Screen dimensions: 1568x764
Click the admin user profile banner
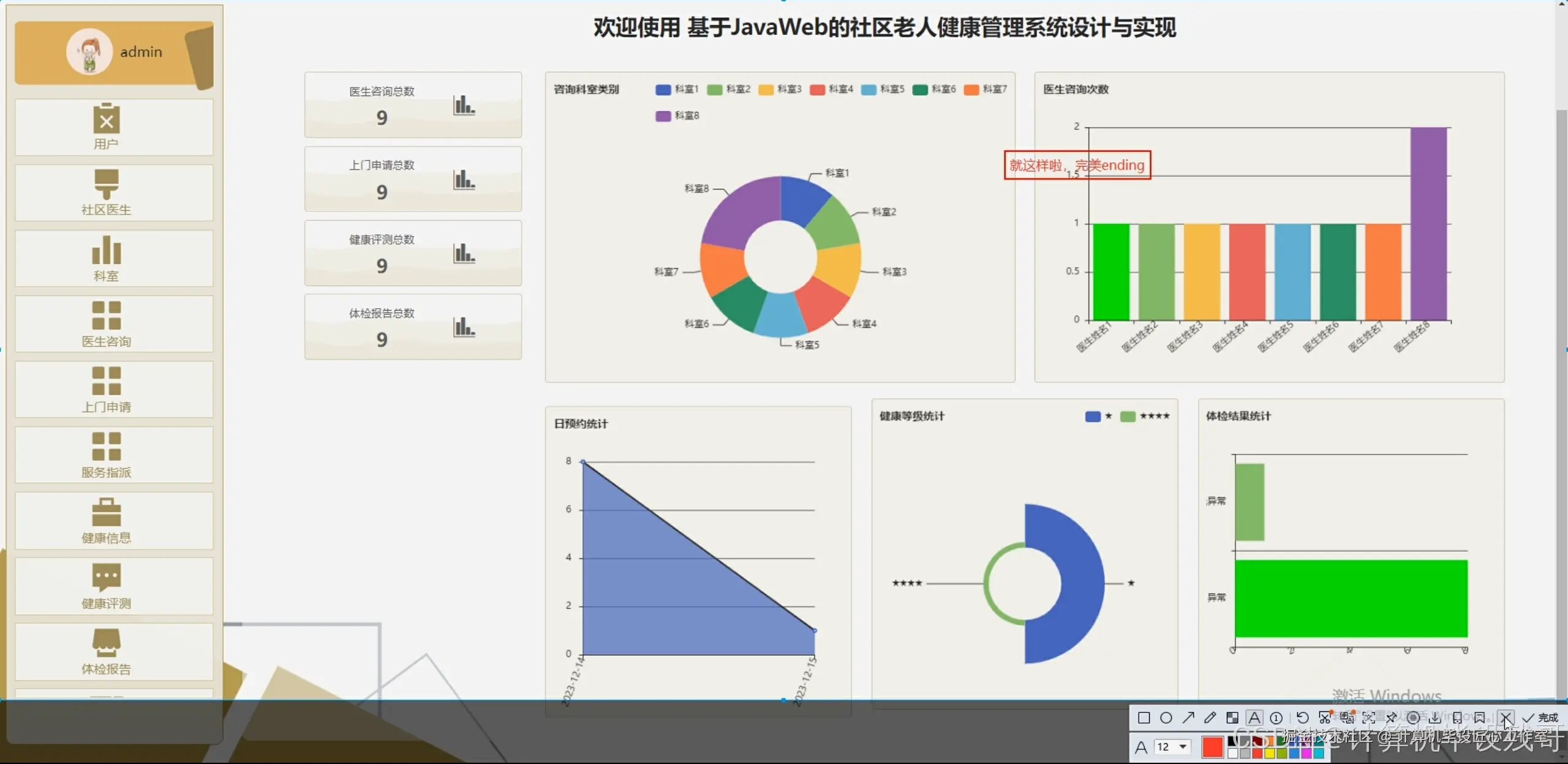tap(114, 53)
